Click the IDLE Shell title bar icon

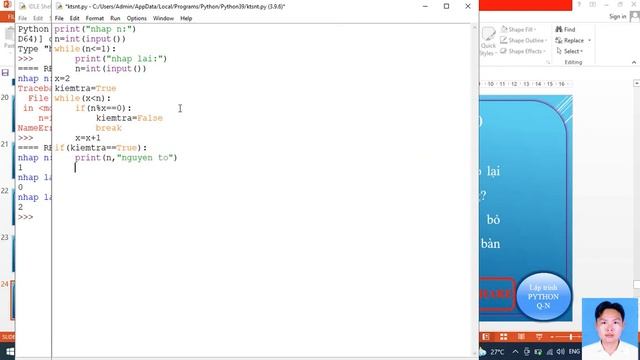[x=22, y=6]
